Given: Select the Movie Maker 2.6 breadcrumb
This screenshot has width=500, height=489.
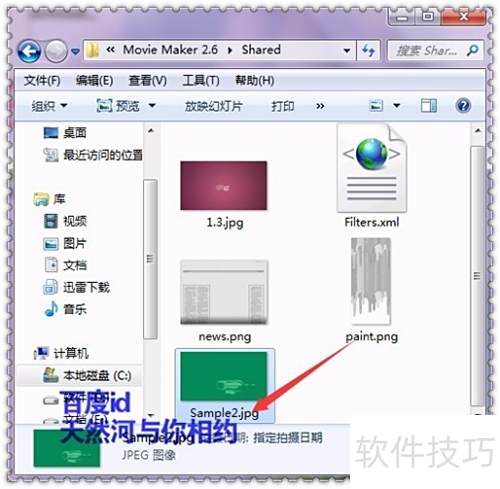Looking at the screenshot, I should click(x=170, y=50).
